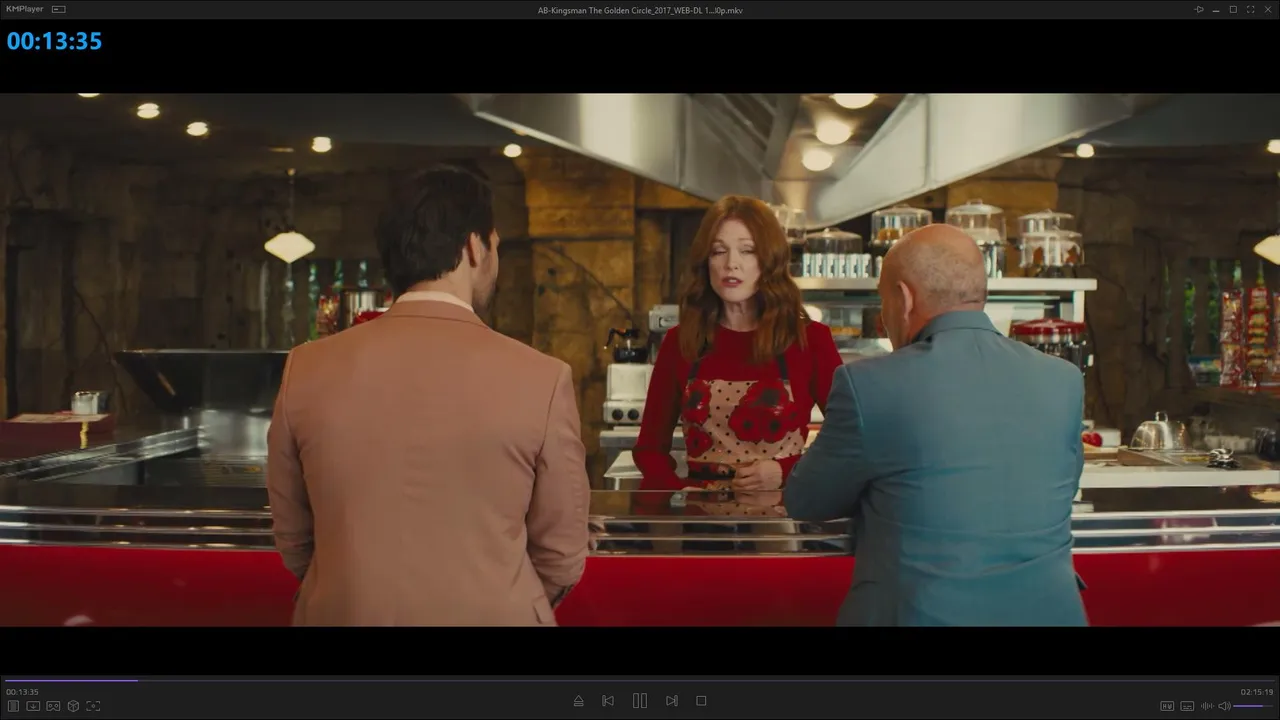Toggle fullscreen from the title bar

click(x=1250, y=10)
